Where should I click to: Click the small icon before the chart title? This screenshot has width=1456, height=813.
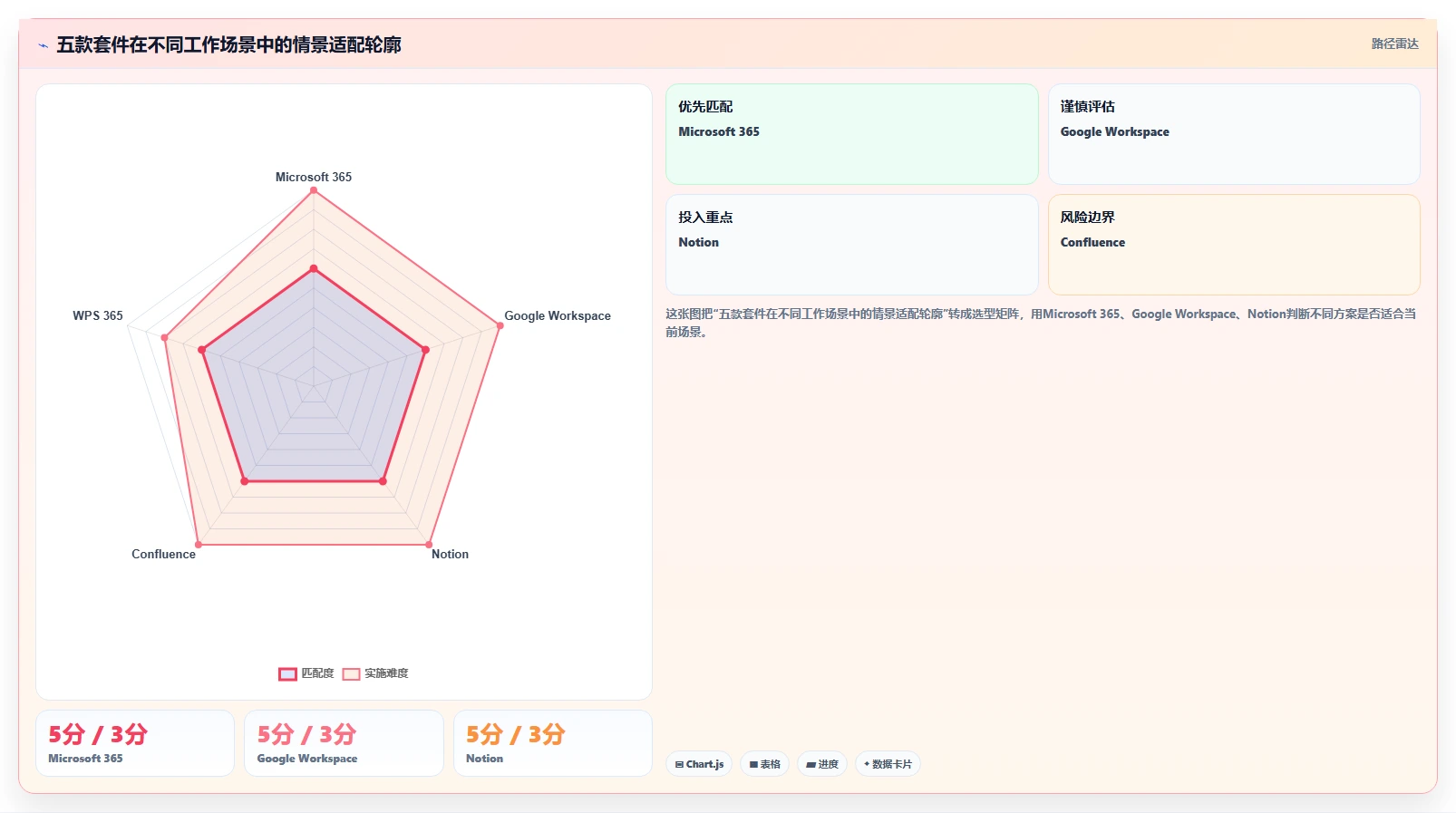[43, 45]
